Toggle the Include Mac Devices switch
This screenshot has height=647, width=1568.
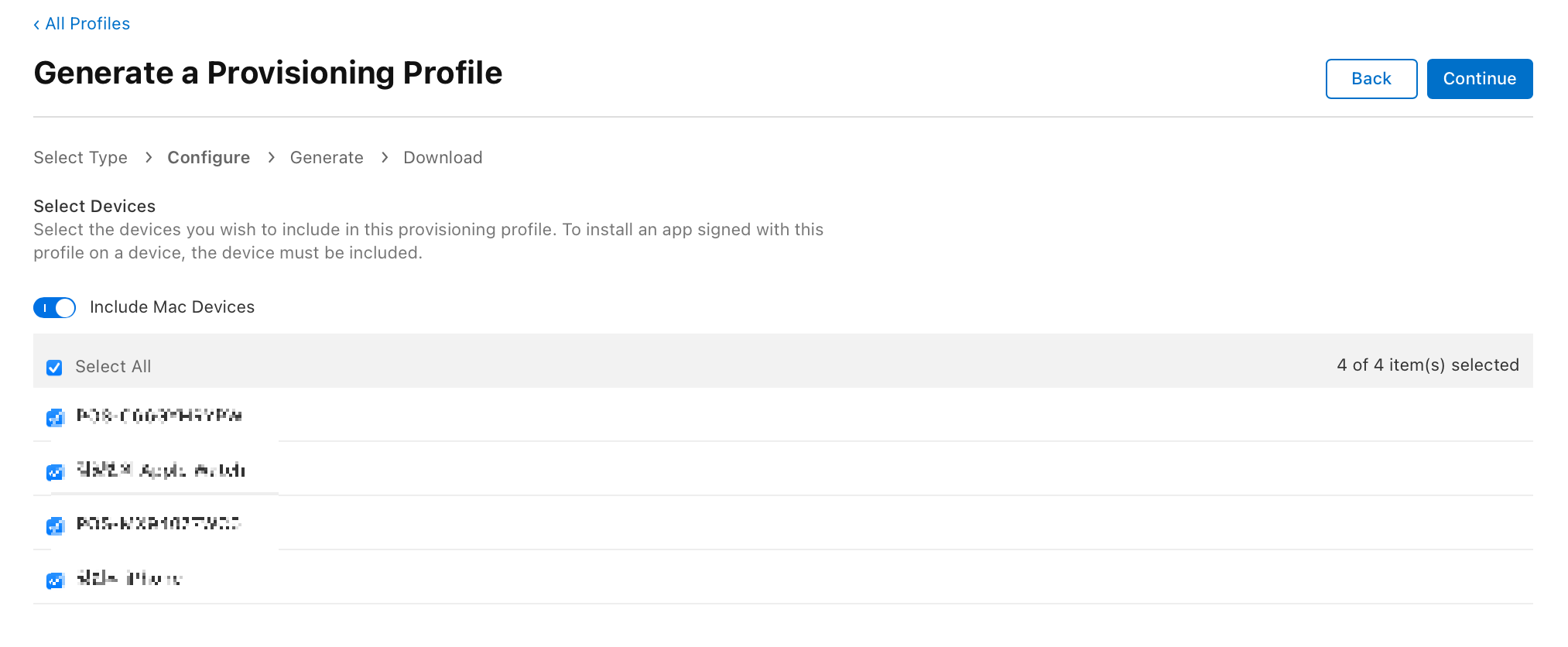point(54,308)
